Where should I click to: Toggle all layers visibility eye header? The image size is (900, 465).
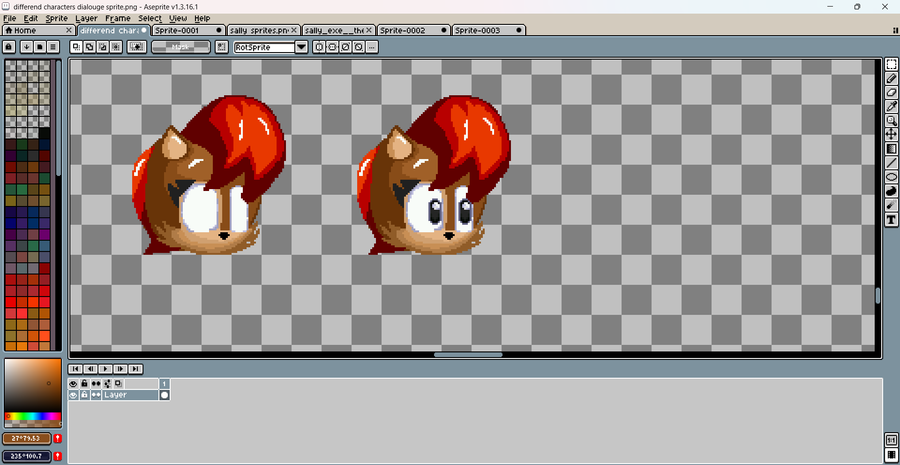click(x=73, y=383)
